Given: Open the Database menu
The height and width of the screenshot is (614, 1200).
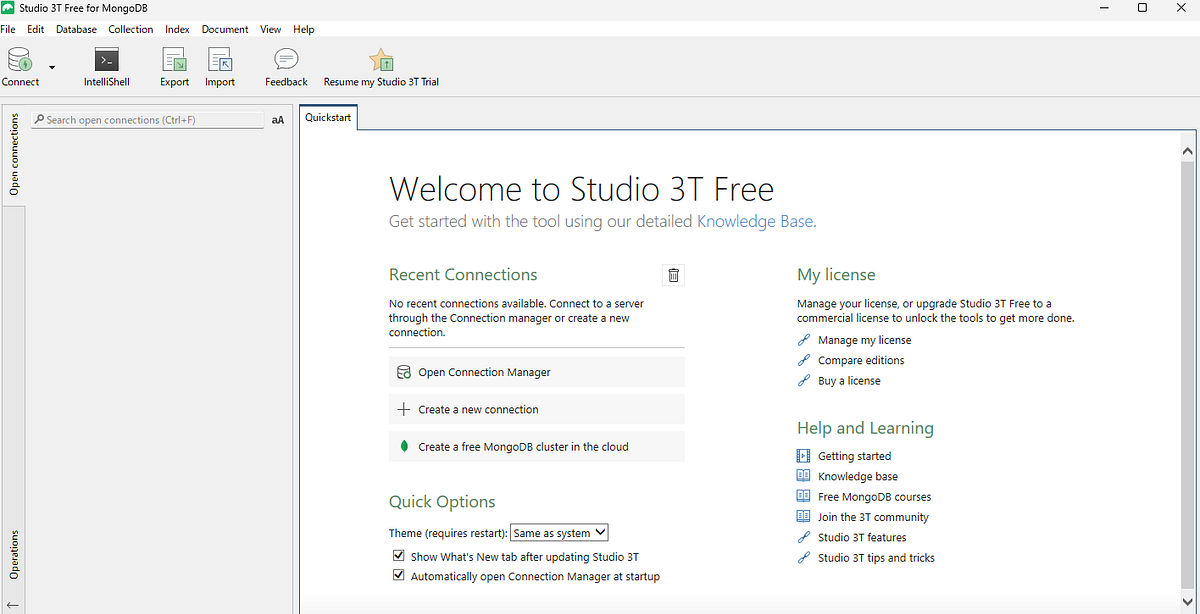Looking at the screenshot, I should (x=76, y=29).
